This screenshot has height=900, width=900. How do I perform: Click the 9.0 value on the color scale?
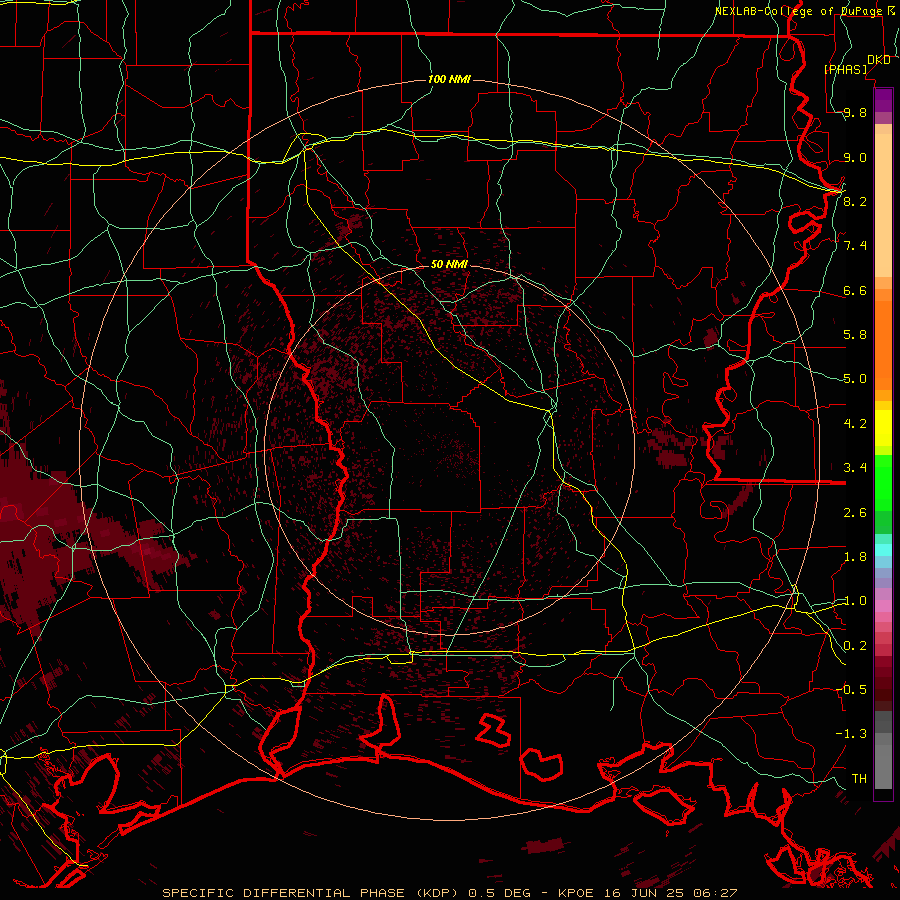(x=855, y=157)
